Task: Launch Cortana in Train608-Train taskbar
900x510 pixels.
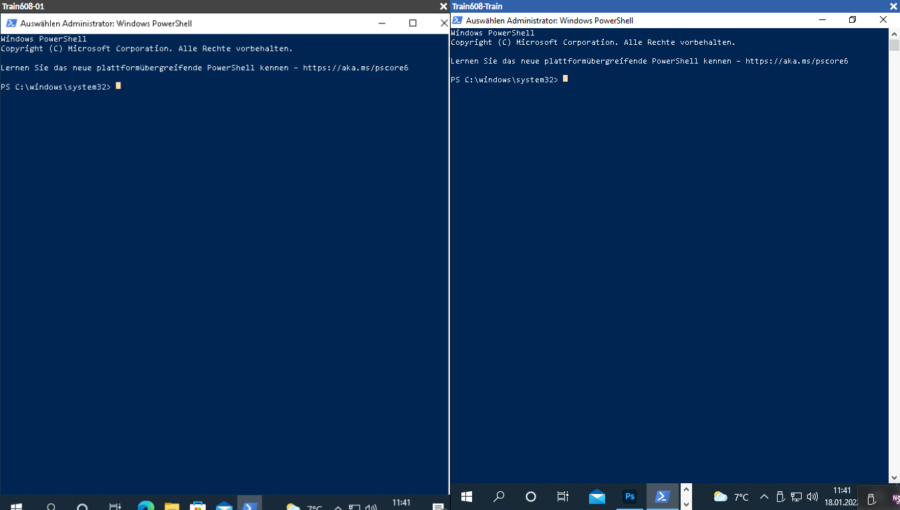Action: [531, 497]
